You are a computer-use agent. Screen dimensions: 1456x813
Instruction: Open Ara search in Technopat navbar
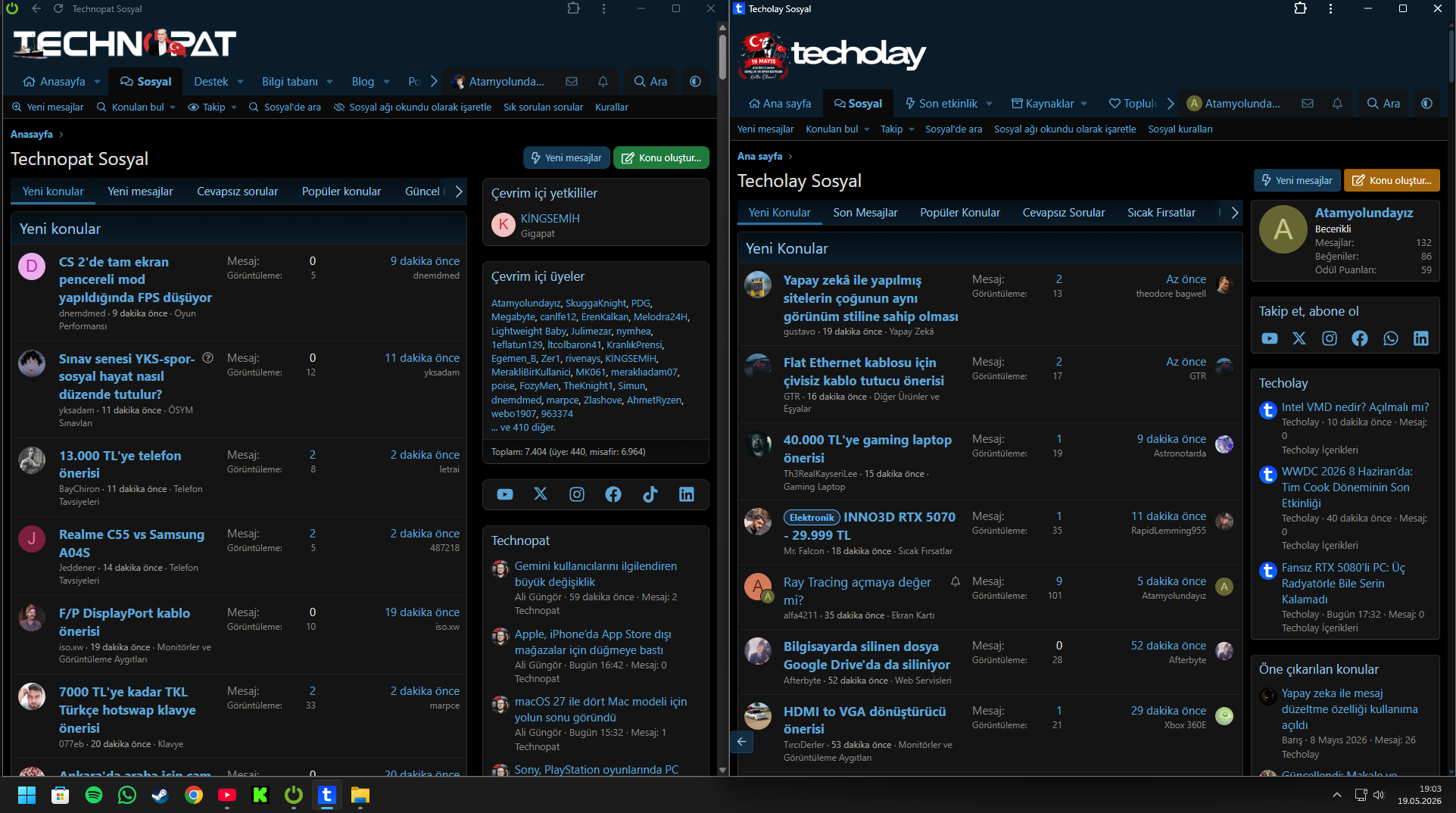coord(650,82)
